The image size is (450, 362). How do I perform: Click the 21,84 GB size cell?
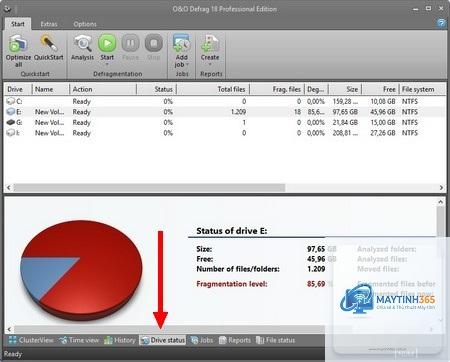coord(345,122)
